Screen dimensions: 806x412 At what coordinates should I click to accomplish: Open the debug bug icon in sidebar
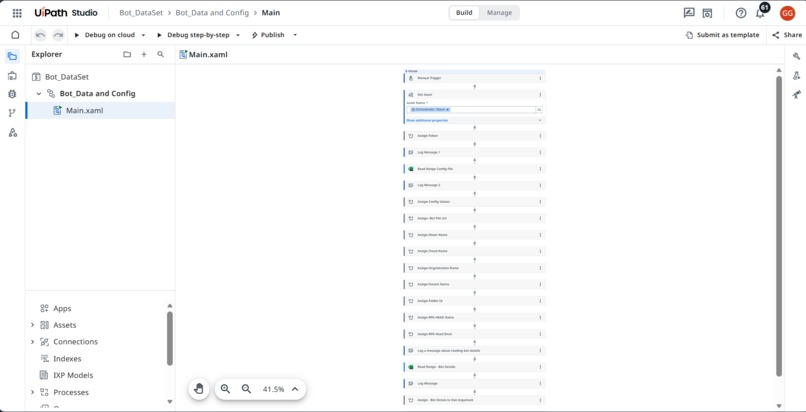pyautogui.click(x=13, y=94)
